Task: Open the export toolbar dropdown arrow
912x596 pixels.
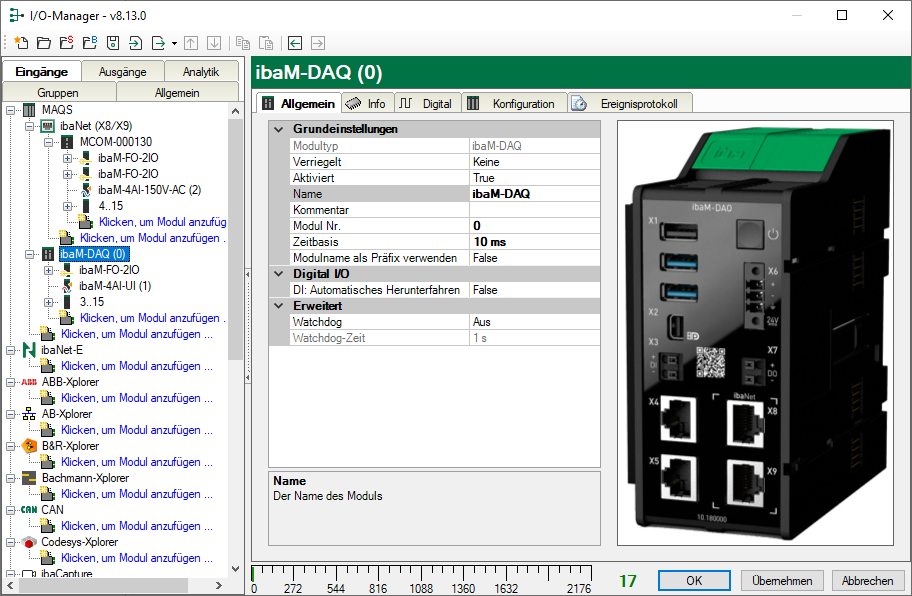Action: [174, 43]
